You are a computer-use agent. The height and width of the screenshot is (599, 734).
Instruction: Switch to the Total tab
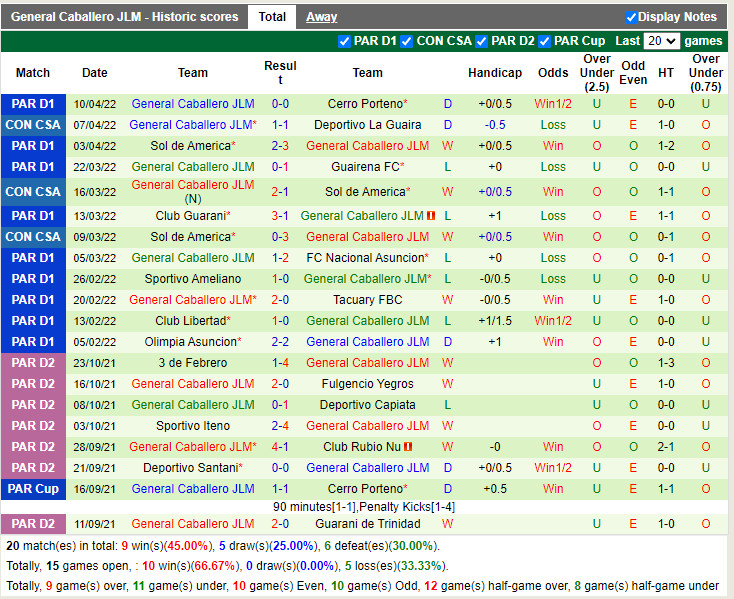coord(272,17)
